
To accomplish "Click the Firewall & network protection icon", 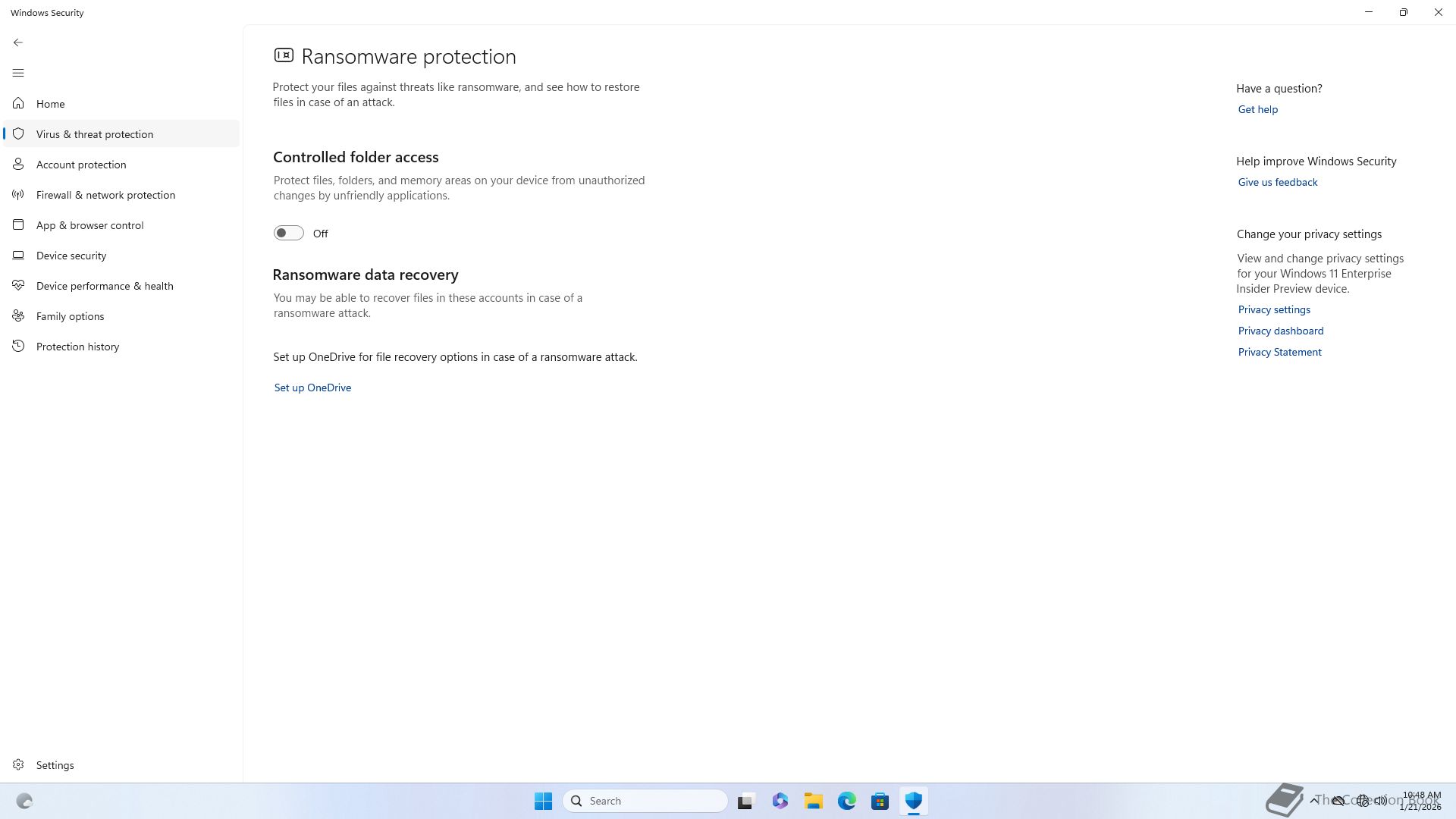I will pos(18,195).
